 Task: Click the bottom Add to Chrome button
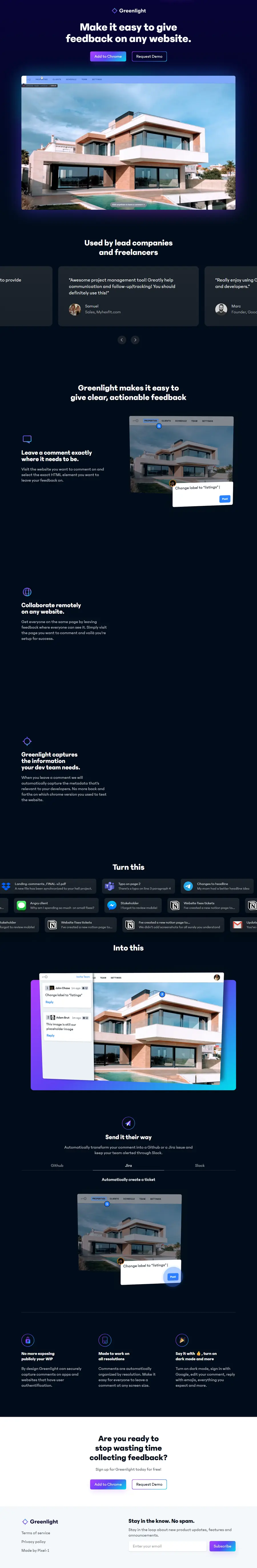(108, 1484)
